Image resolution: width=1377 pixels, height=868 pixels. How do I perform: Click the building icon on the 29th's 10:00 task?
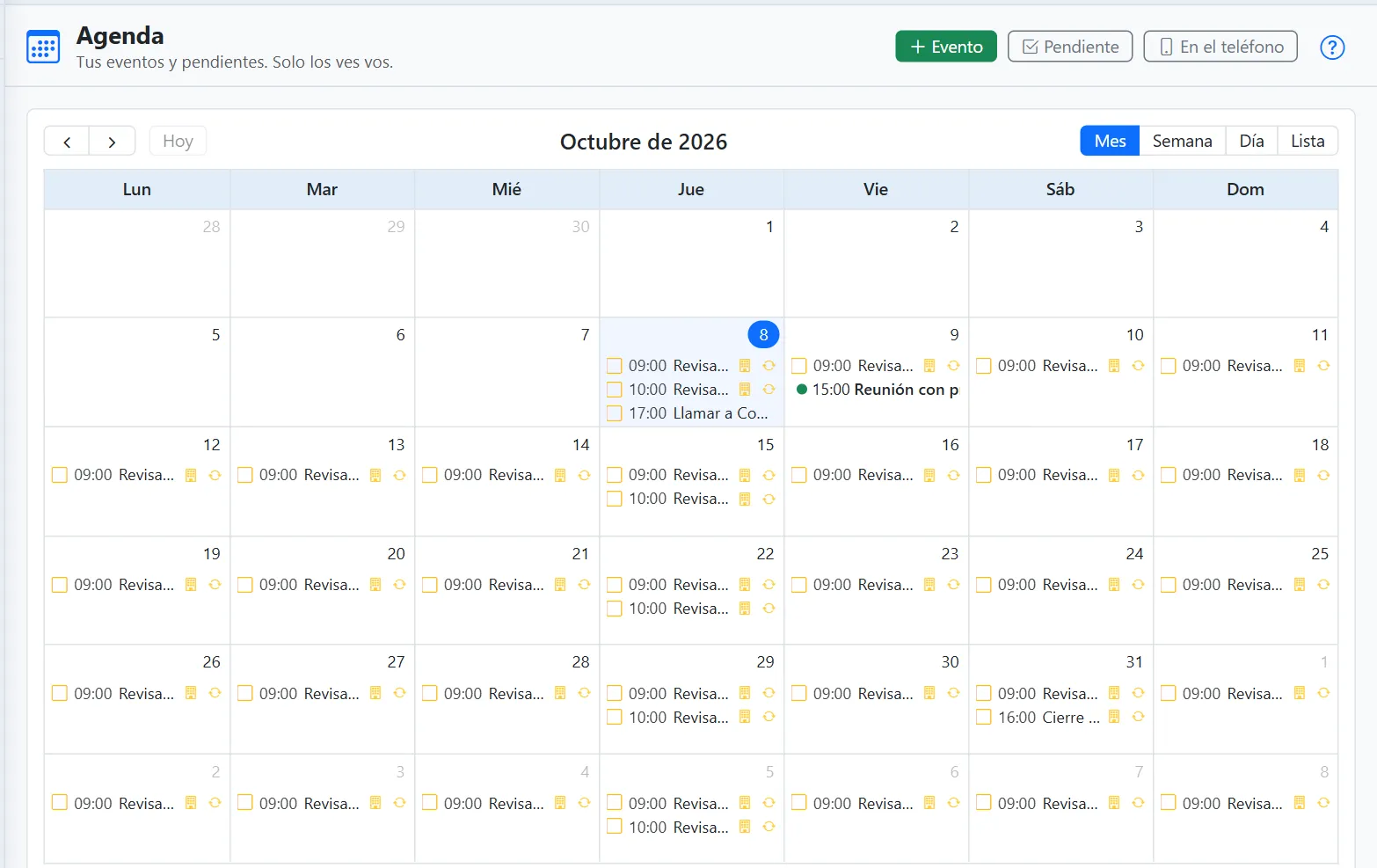pyautogui.click(x=745, y=718)
